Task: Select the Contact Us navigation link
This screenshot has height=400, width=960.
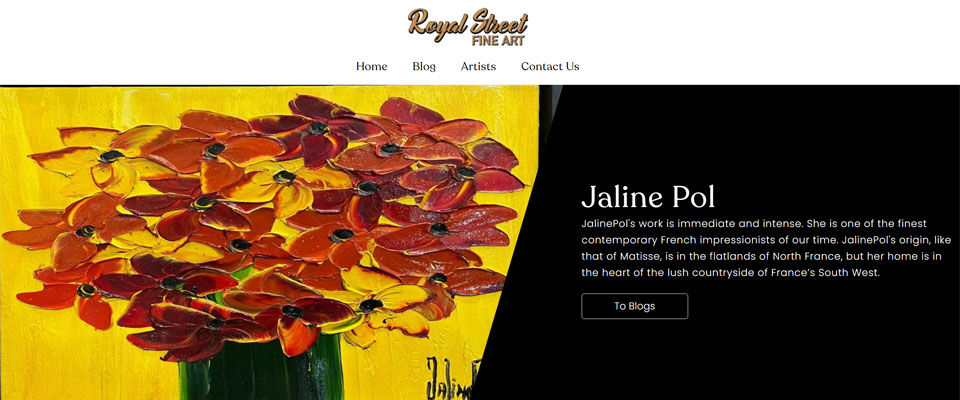Action: pos(550,66)
